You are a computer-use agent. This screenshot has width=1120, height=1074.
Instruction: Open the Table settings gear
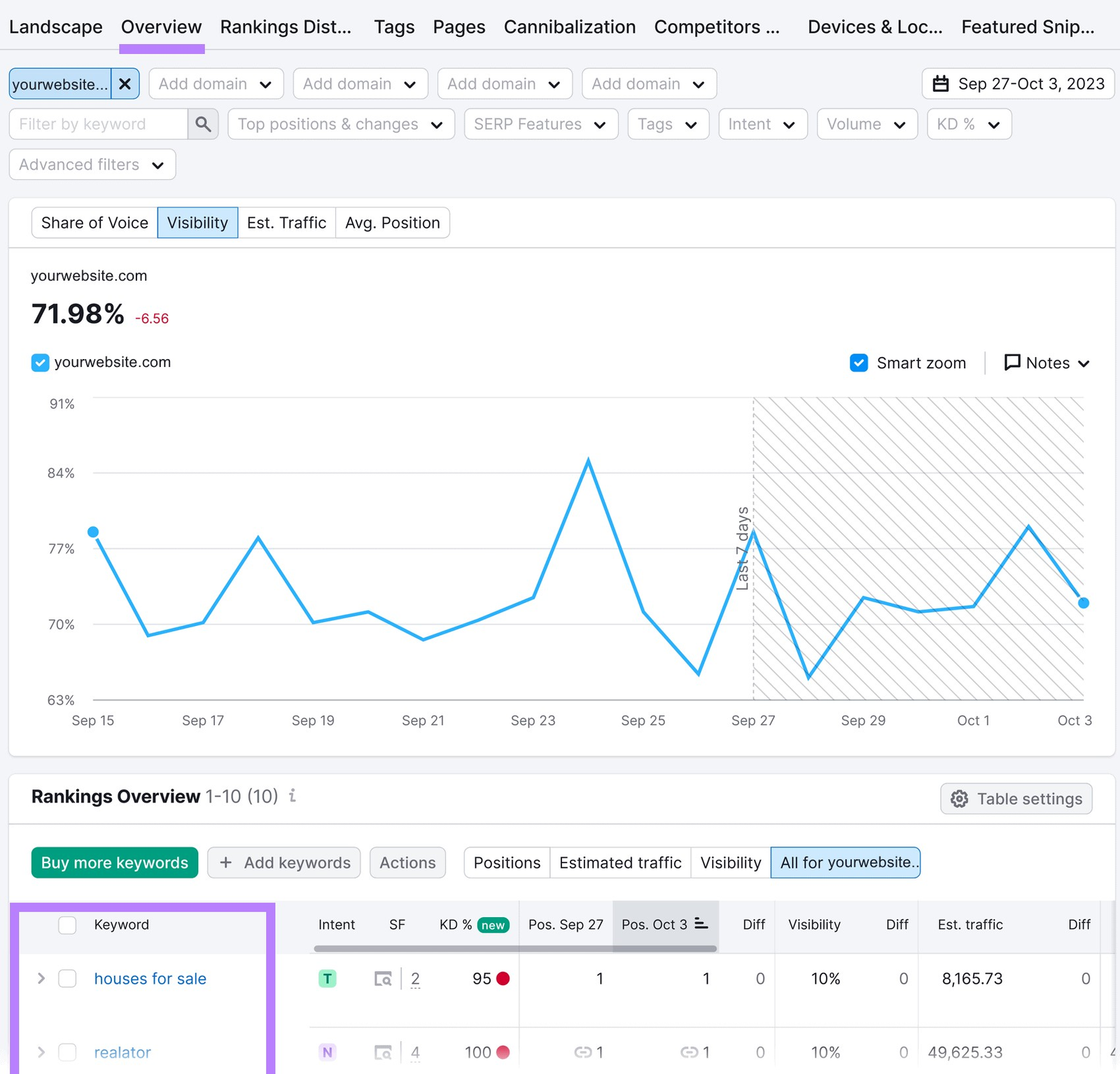tap(959, 798)
